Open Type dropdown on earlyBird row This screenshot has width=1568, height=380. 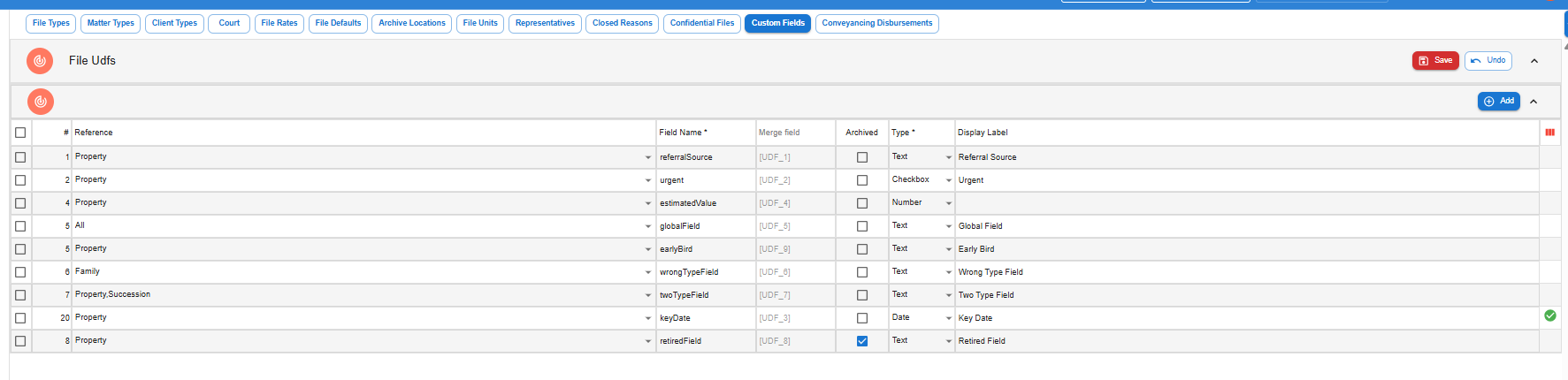click(949, 249)
